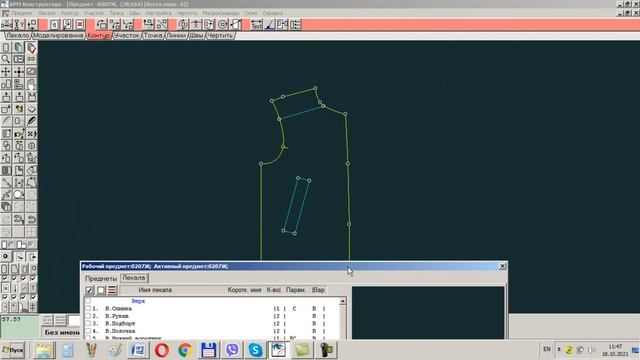Screen dimensions: 640x360
Task: Click the first icon in the top toolbar
Action: 6,24
